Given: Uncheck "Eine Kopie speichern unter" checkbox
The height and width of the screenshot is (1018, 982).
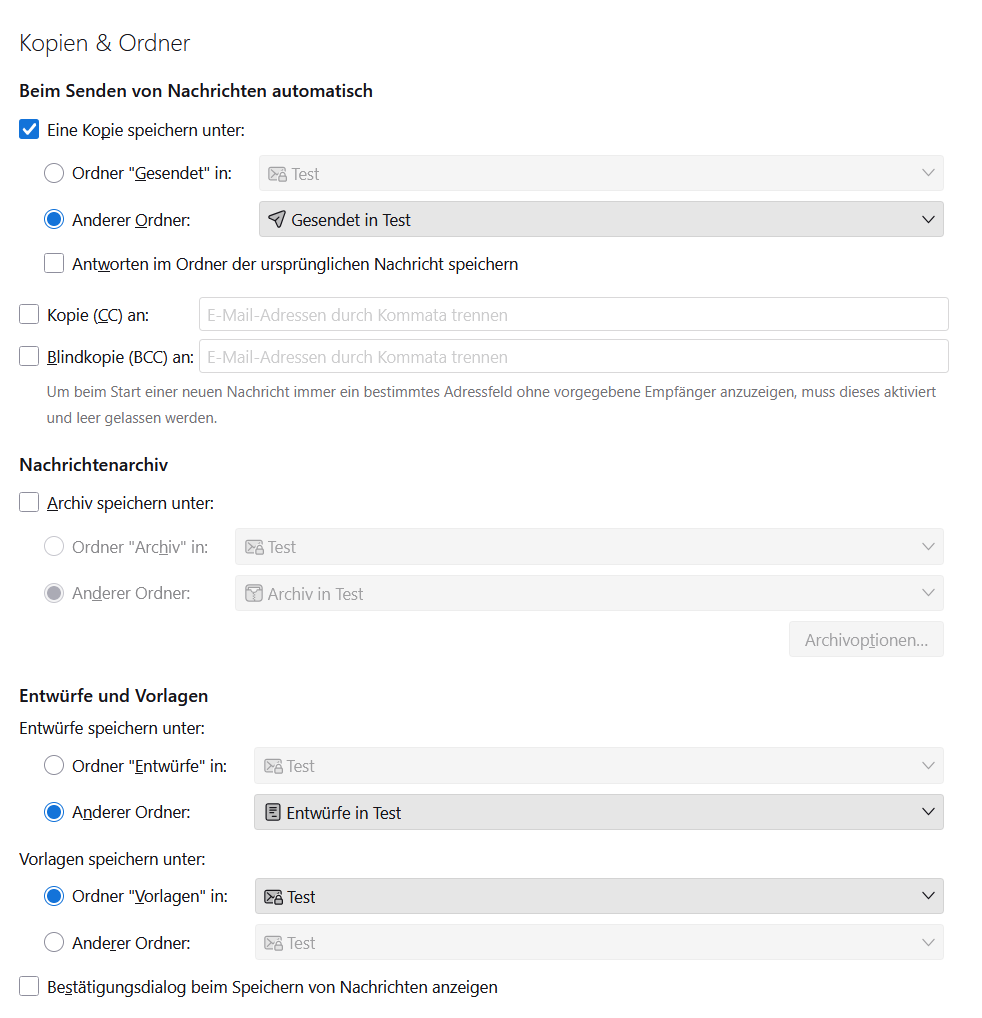Looking at the screenshot, I should coord(29,129).
